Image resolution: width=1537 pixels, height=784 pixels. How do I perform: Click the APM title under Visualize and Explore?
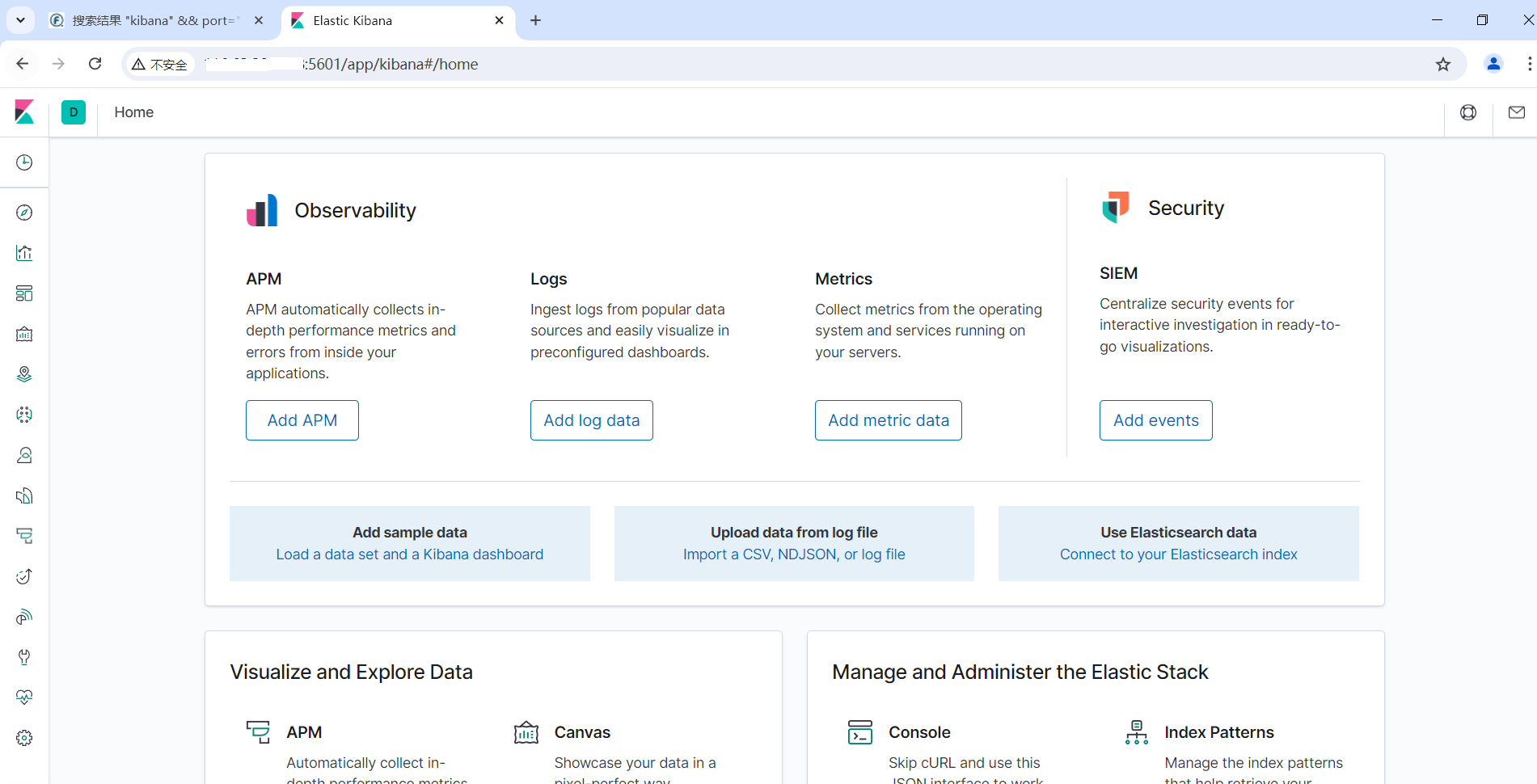[304, 732]
